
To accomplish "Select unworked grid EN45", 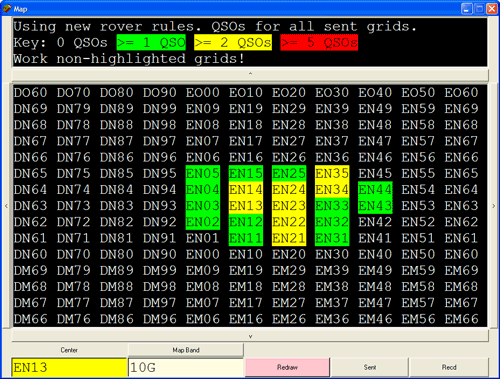I will [375, 173].
